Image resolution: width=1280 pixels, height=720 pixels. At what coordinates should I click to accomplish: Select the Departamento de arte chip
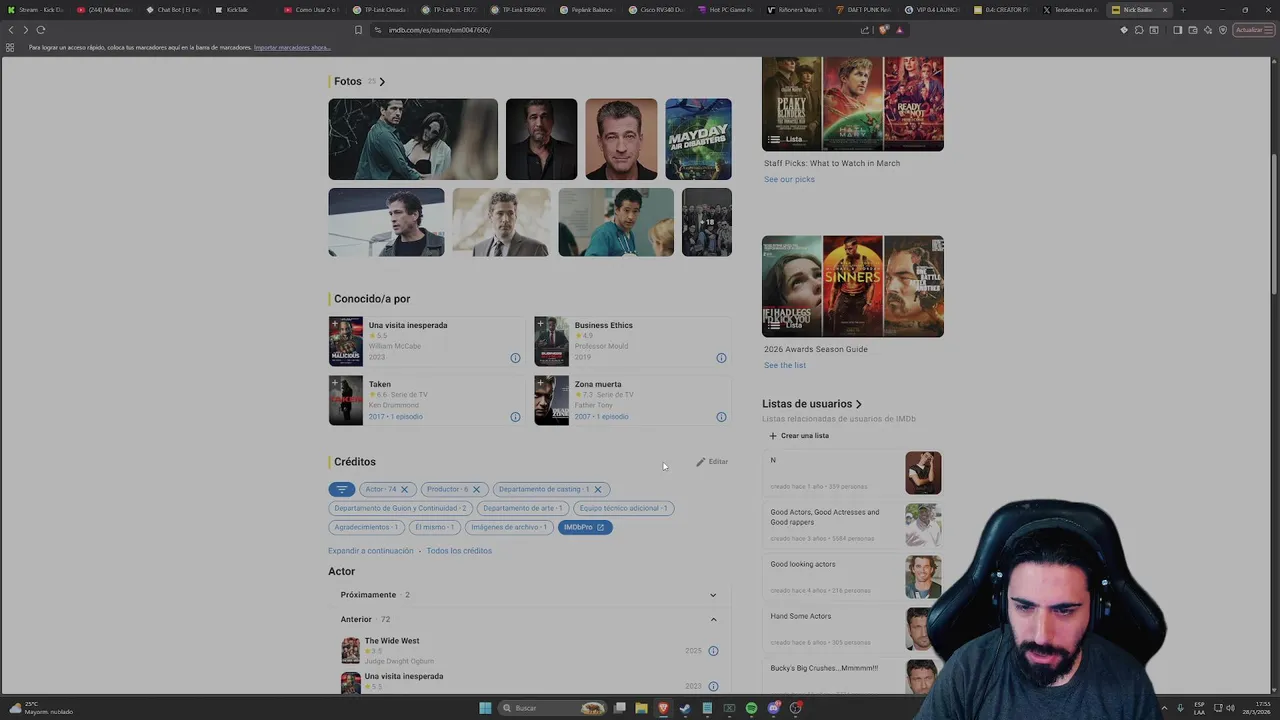[523, 508]
